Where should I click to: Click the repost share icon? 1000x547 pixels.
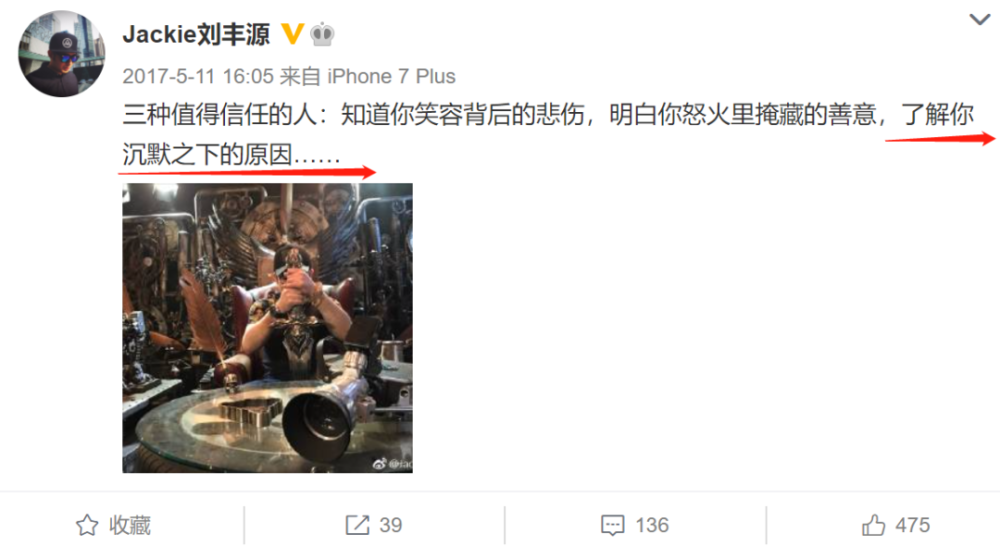[x=358, y=525]
